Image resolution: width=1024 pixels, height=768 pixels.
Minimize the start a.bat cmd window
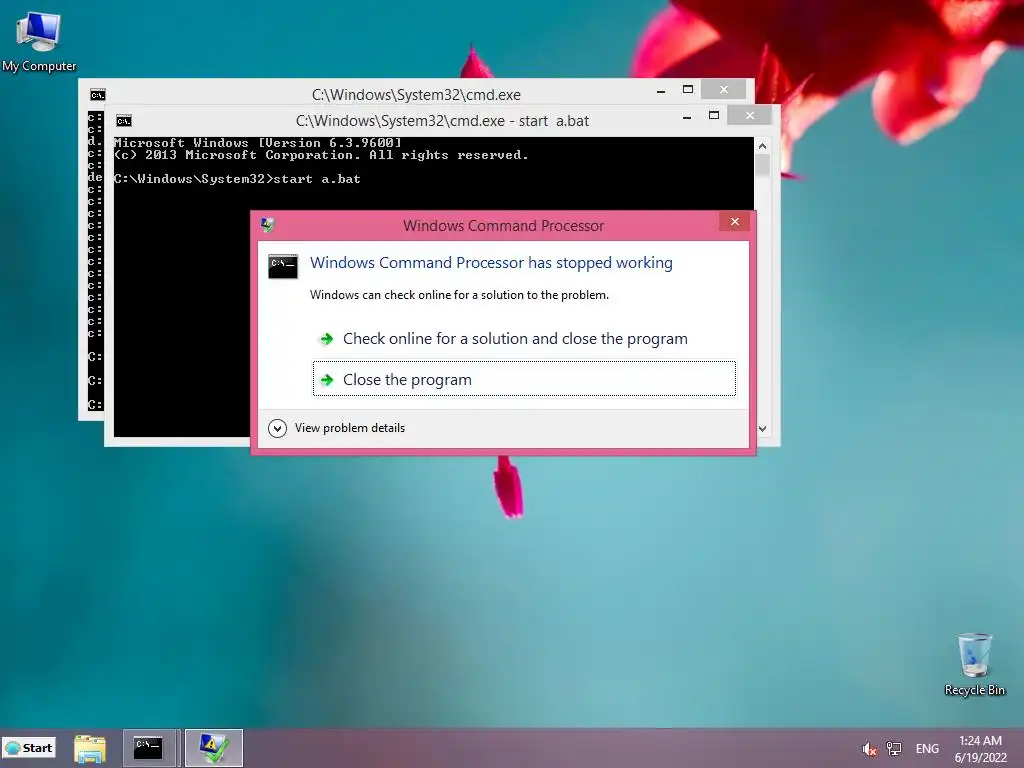point(687,117)
